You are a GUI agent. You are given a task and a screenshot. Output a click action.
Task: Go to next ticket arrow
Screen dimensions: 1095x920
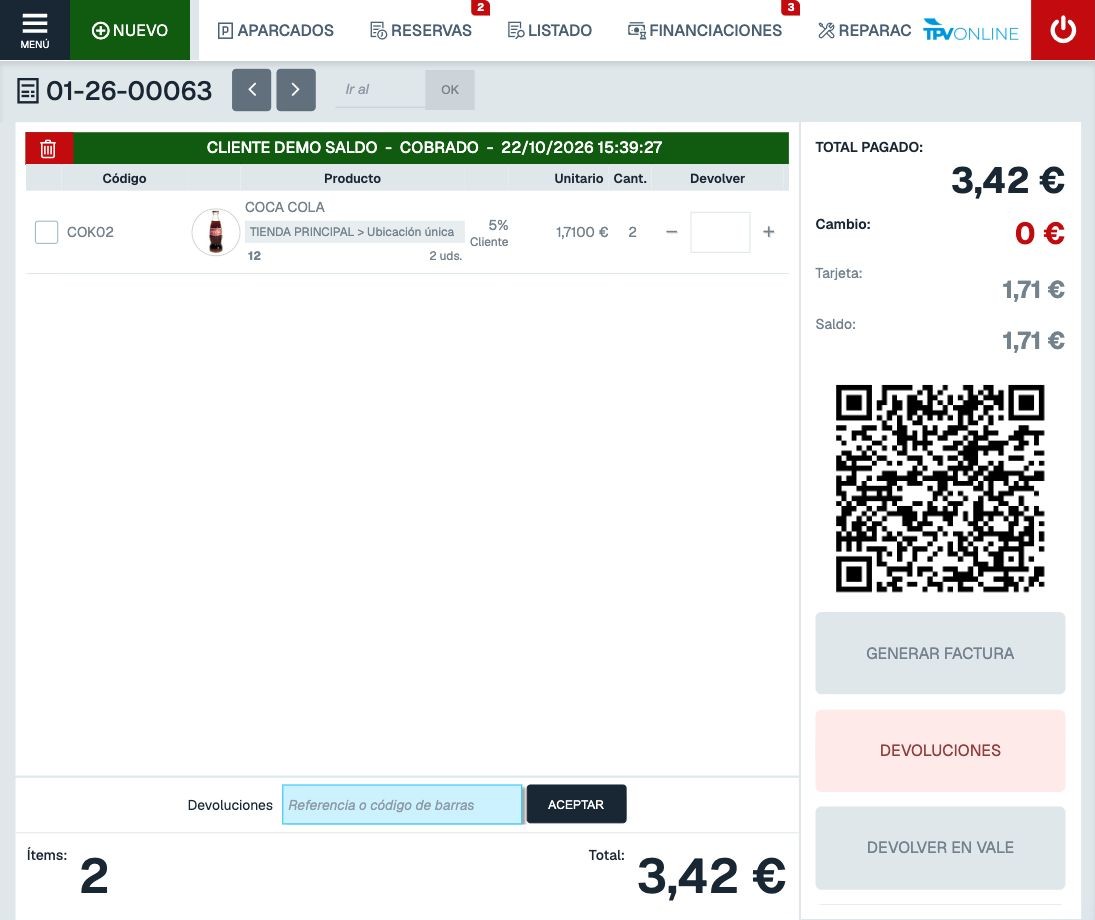point(295,89)
